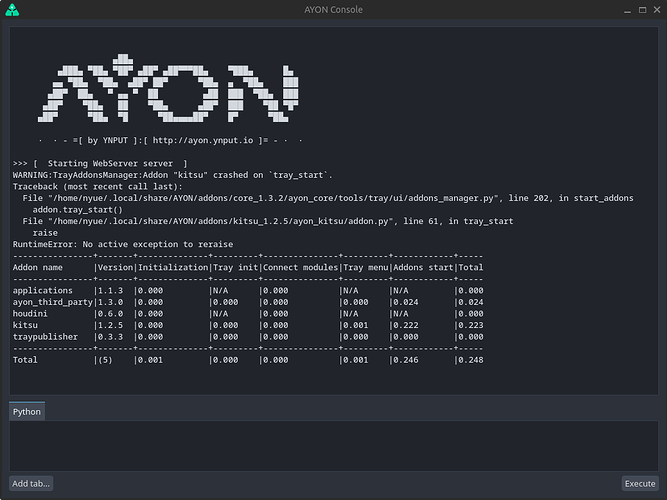Minimize the AYON Console window
The width and height of the screenshot is (667, 500).
pos(611,10)
